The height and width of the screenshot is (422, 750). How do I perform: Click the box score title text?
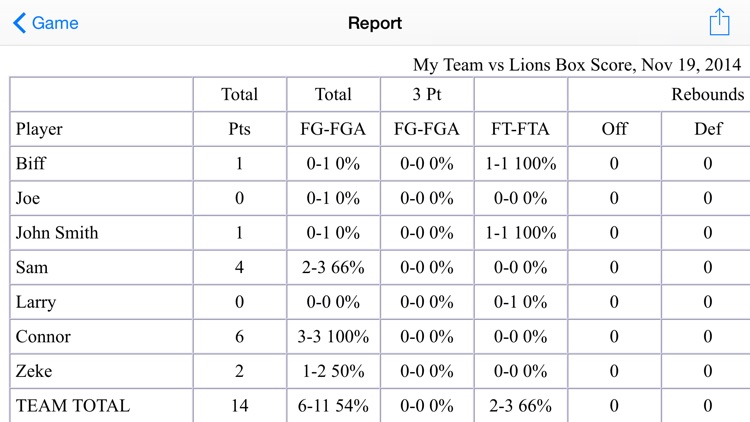[577, 65]
